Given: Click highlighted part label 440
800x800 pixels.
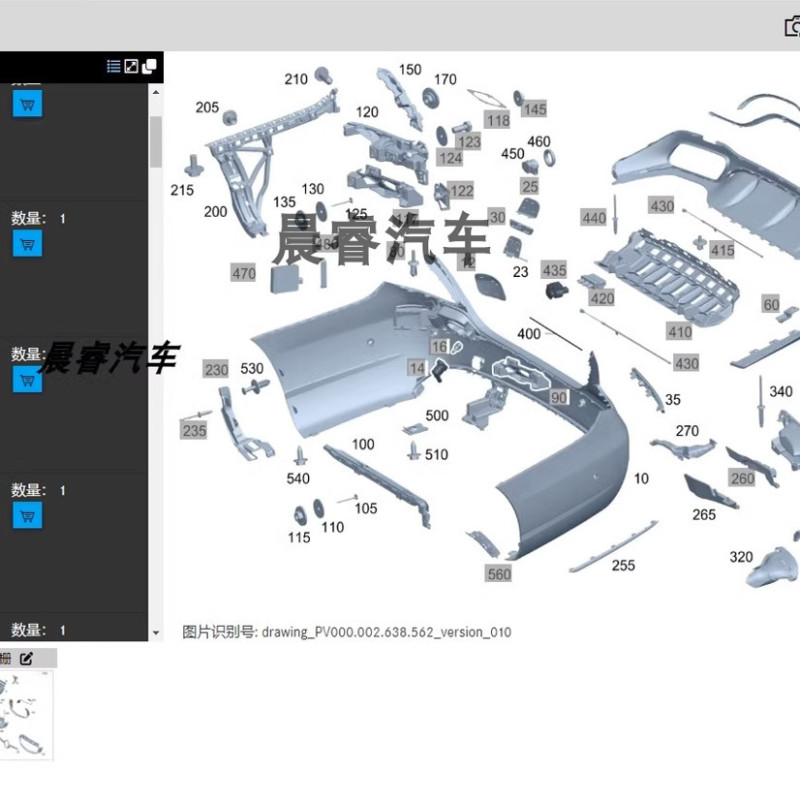Looking at the screenshot, I should [594, 218].
